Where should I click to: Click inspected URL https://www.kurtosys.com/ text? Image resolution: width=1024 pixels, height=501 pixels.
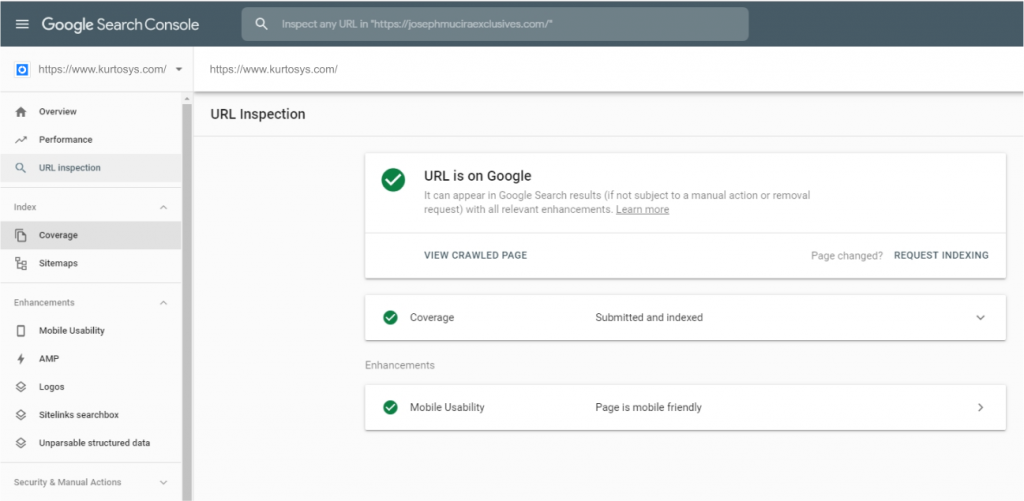tap(274, 69)
